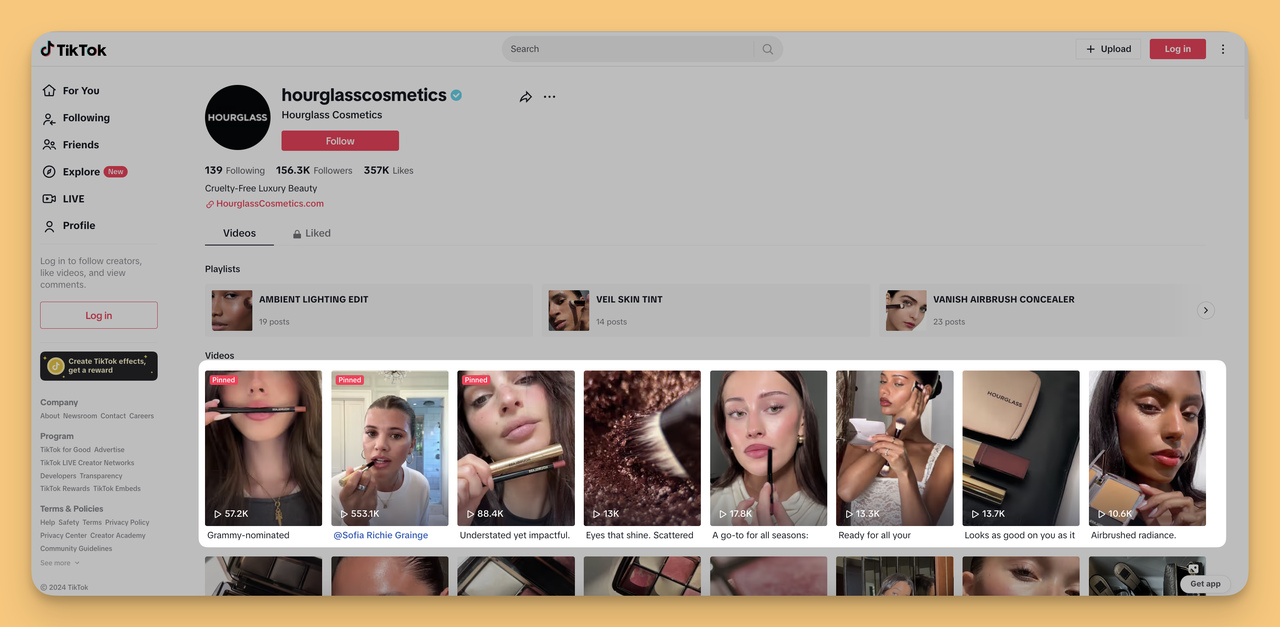Open Ambient Lighting Edit playlist
This screenshot has width=1280, height=627.
pos(369,310)
